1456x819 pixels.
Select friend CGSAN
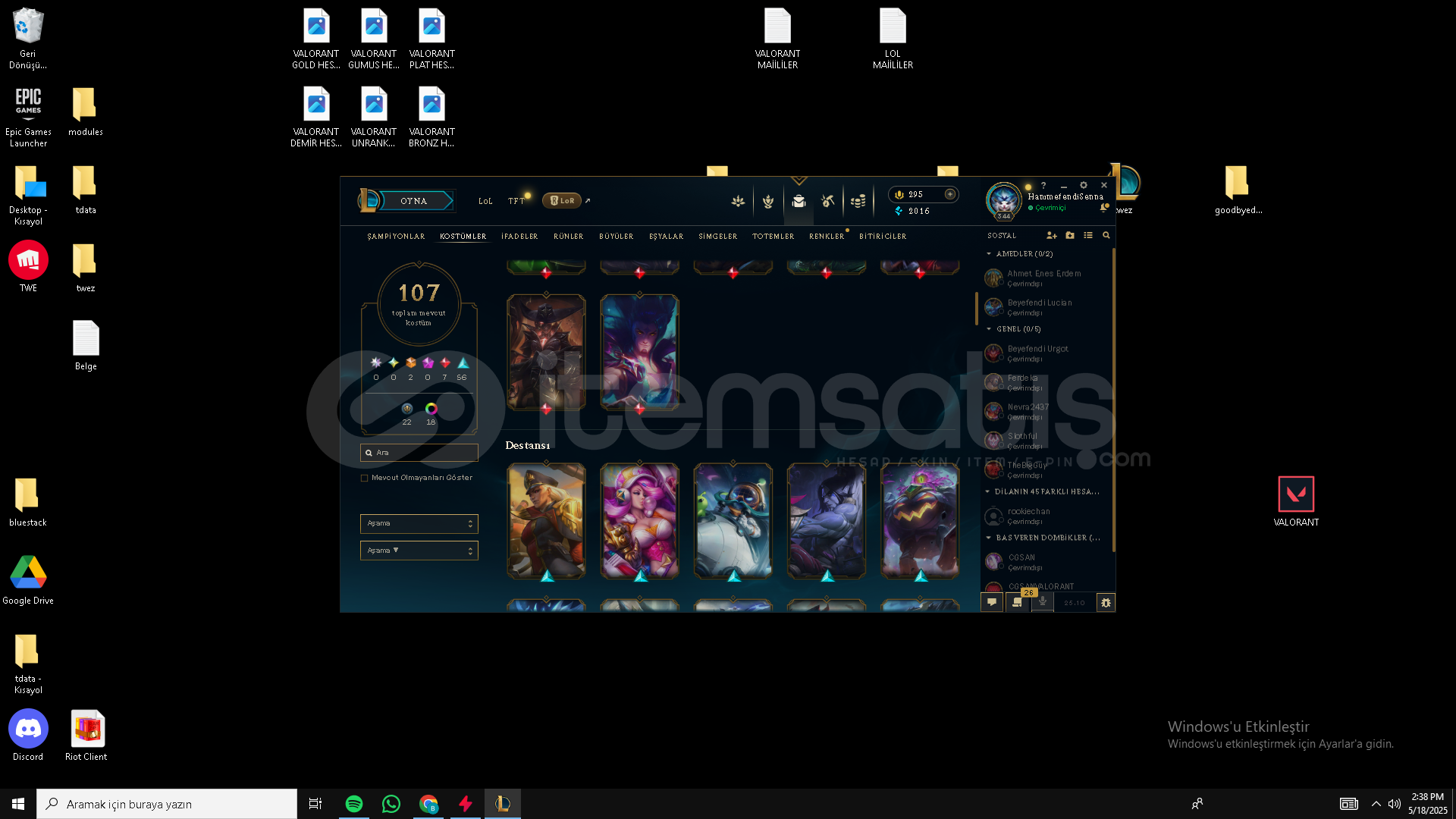pos(1046,562)
